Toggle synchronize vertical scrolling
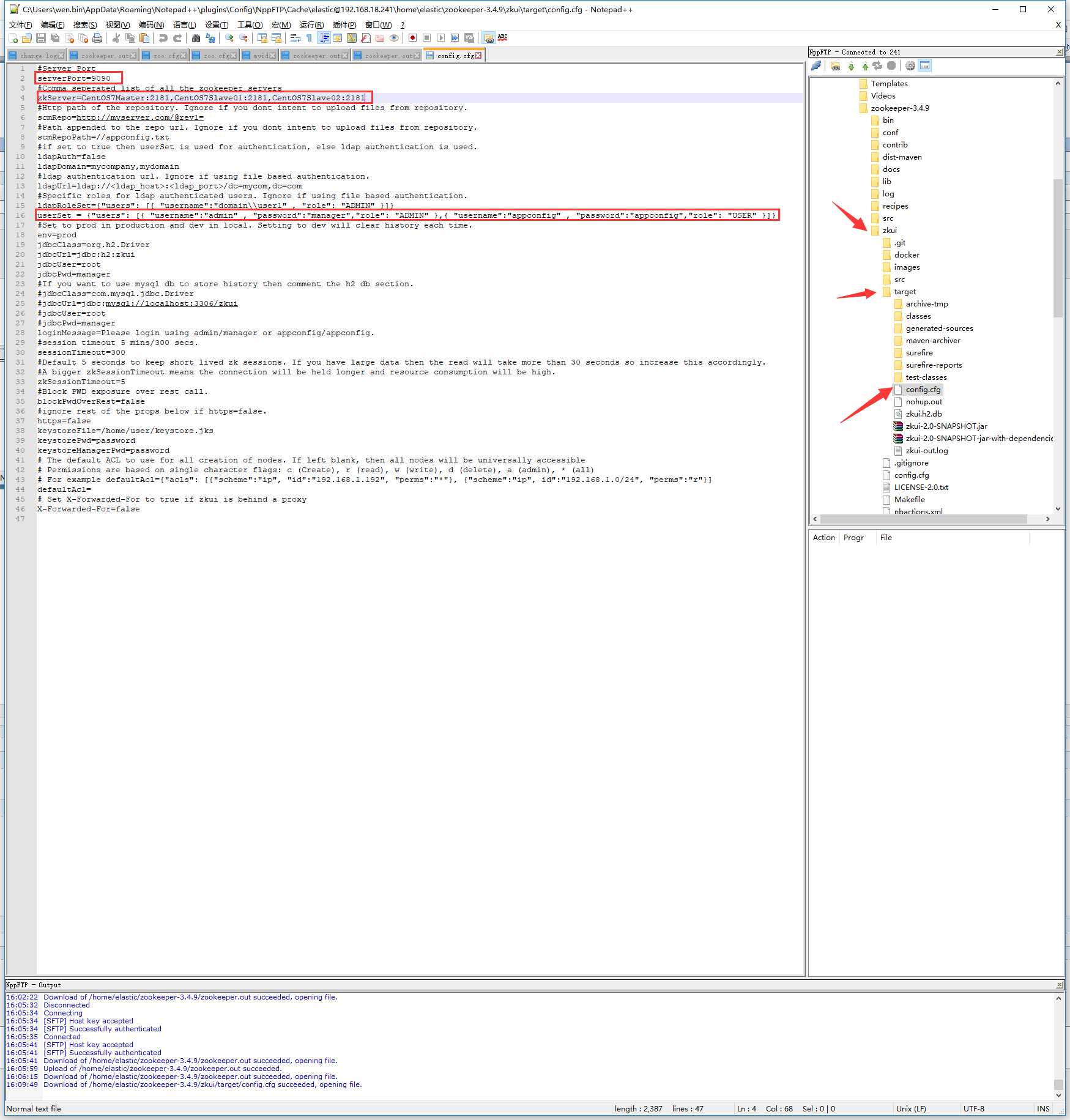The image size is (1070, 1120). [262, 38]
